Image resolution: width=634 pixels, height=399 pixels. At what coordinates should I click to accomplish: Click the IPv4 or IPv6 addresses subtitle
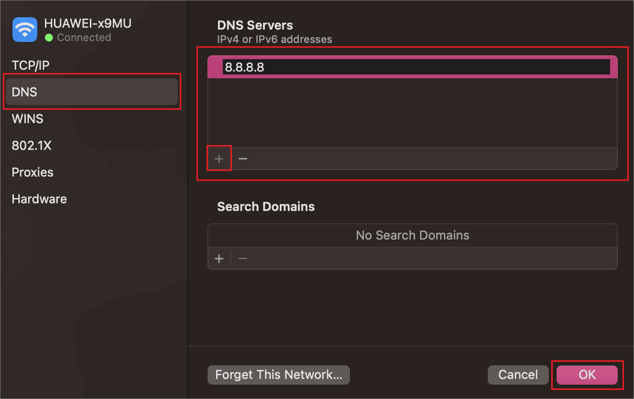(275, 39)
